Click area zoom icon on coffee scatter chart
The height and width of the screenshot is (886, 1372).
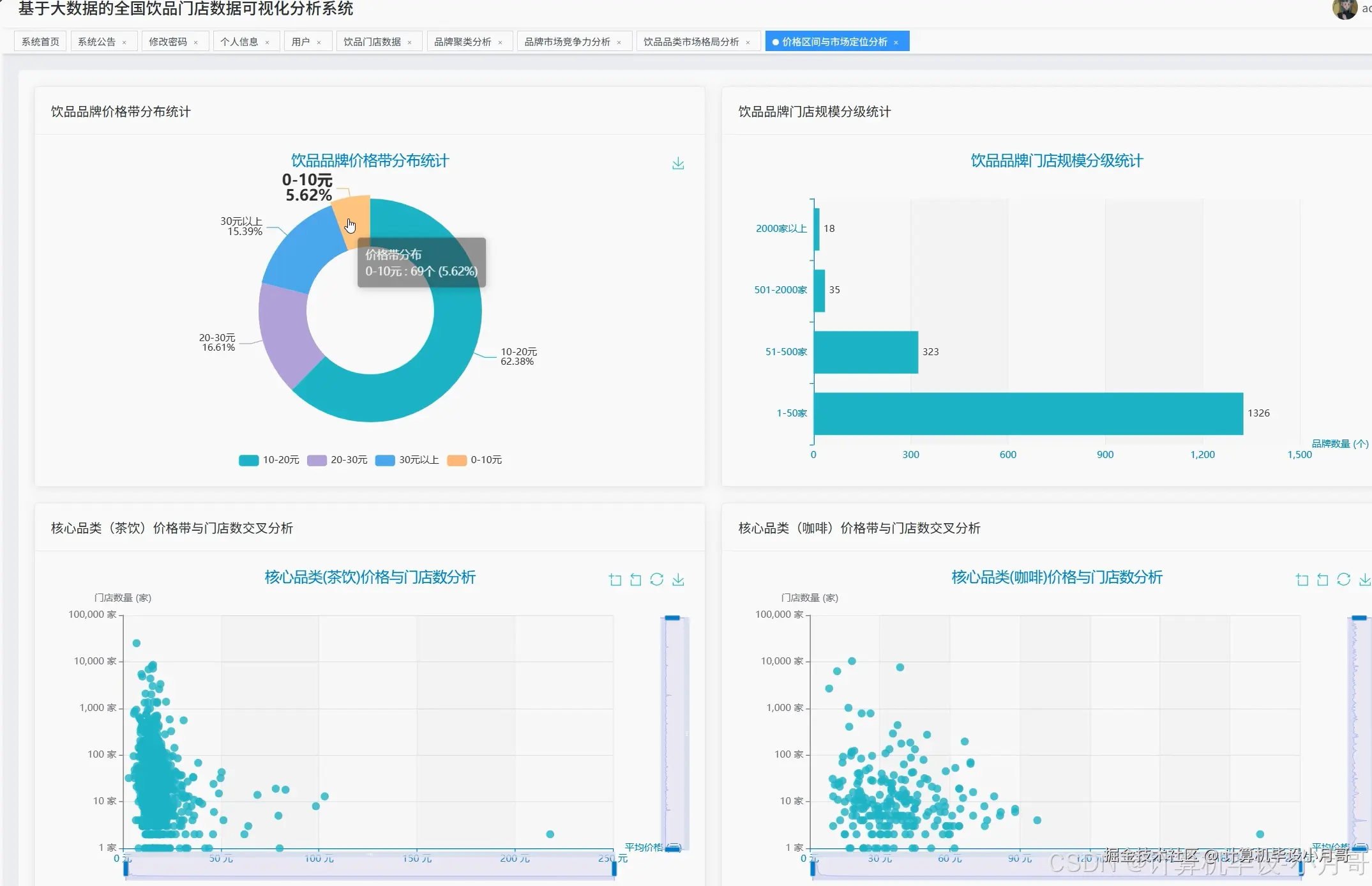pos(1302,579)
